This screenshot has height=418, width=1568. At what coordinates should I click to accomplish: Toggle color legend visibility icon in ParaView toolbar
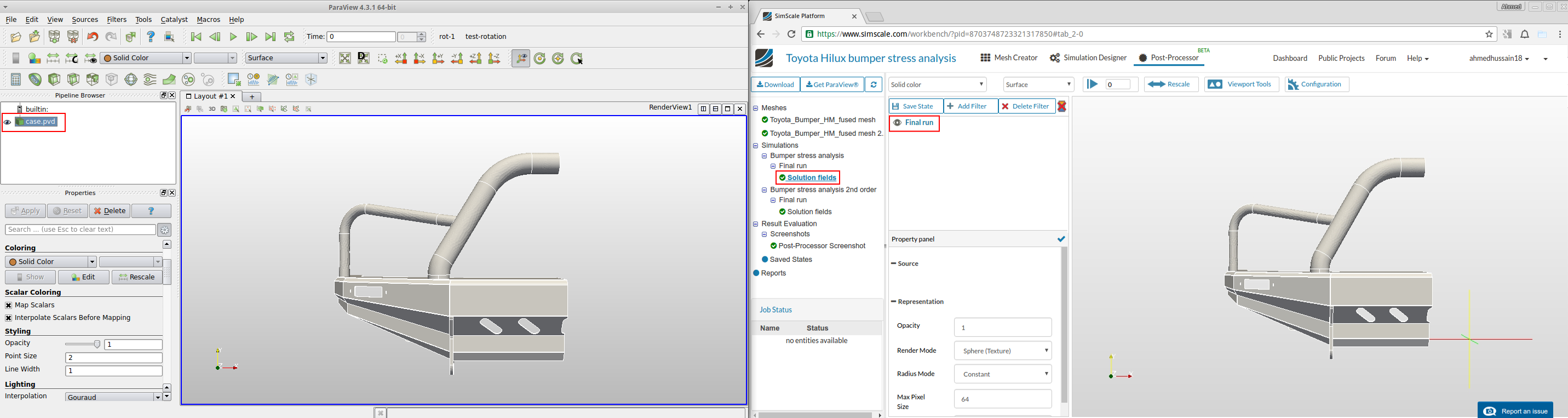click(x=16, y=59)
